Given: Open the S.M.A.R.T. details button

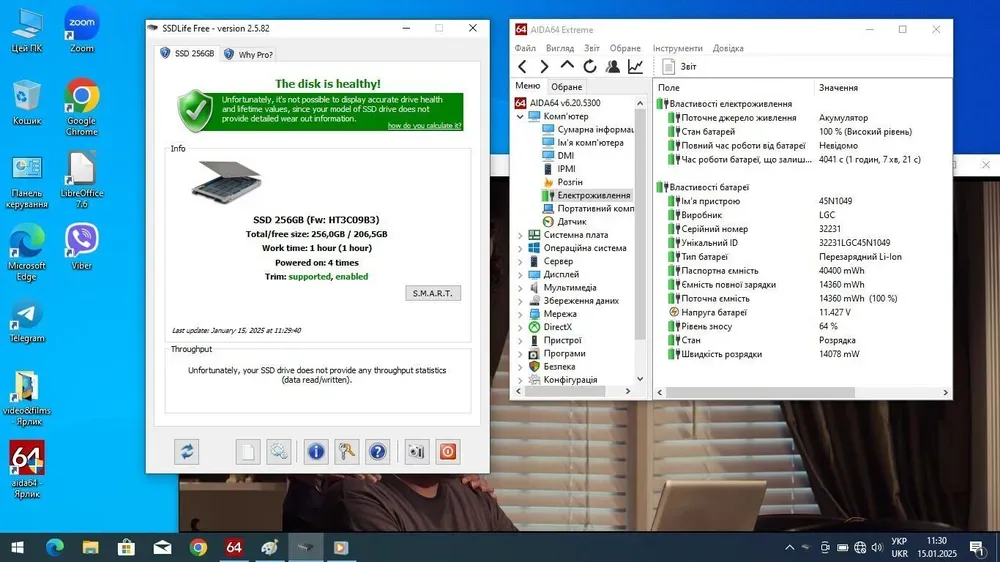Looking at the screenshot, I should pyautogui.click(x=433, y=293).
